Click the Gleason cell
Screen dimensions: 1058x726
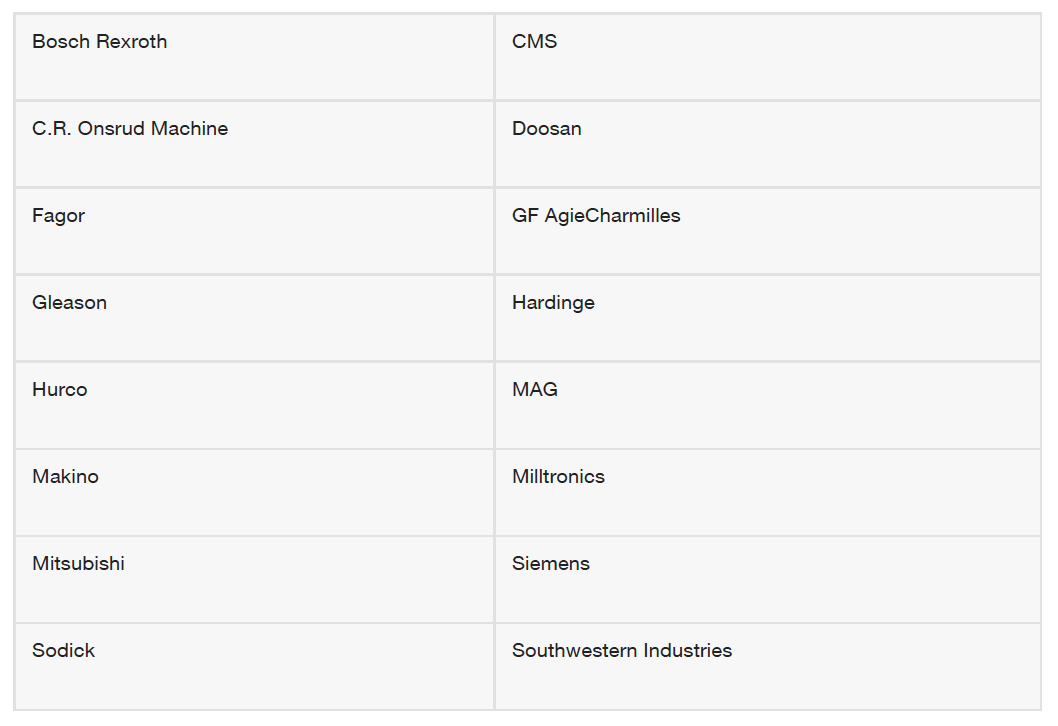pos(254,318)
